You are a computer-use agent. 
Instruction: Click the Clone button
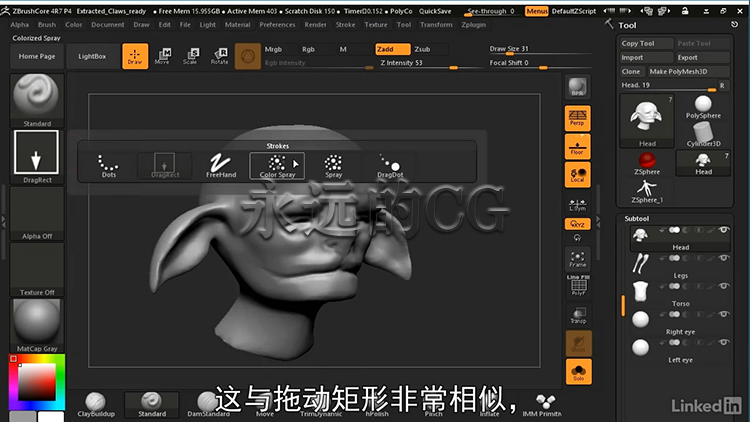pyautogui.click(x=632, y=71)
